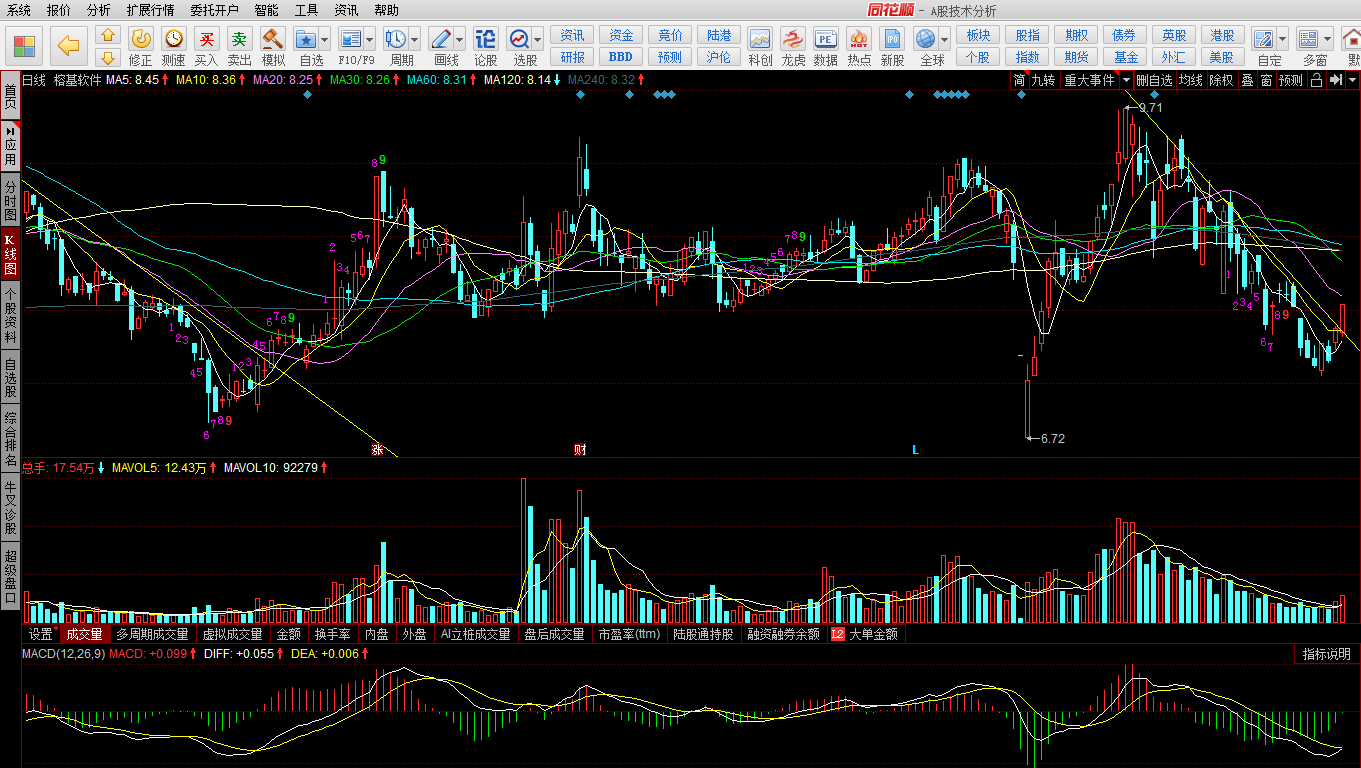The width and height of the screenshot is (1361, 768).
Task: Open 指标说明 indicator description
Action: (1327, 654)
